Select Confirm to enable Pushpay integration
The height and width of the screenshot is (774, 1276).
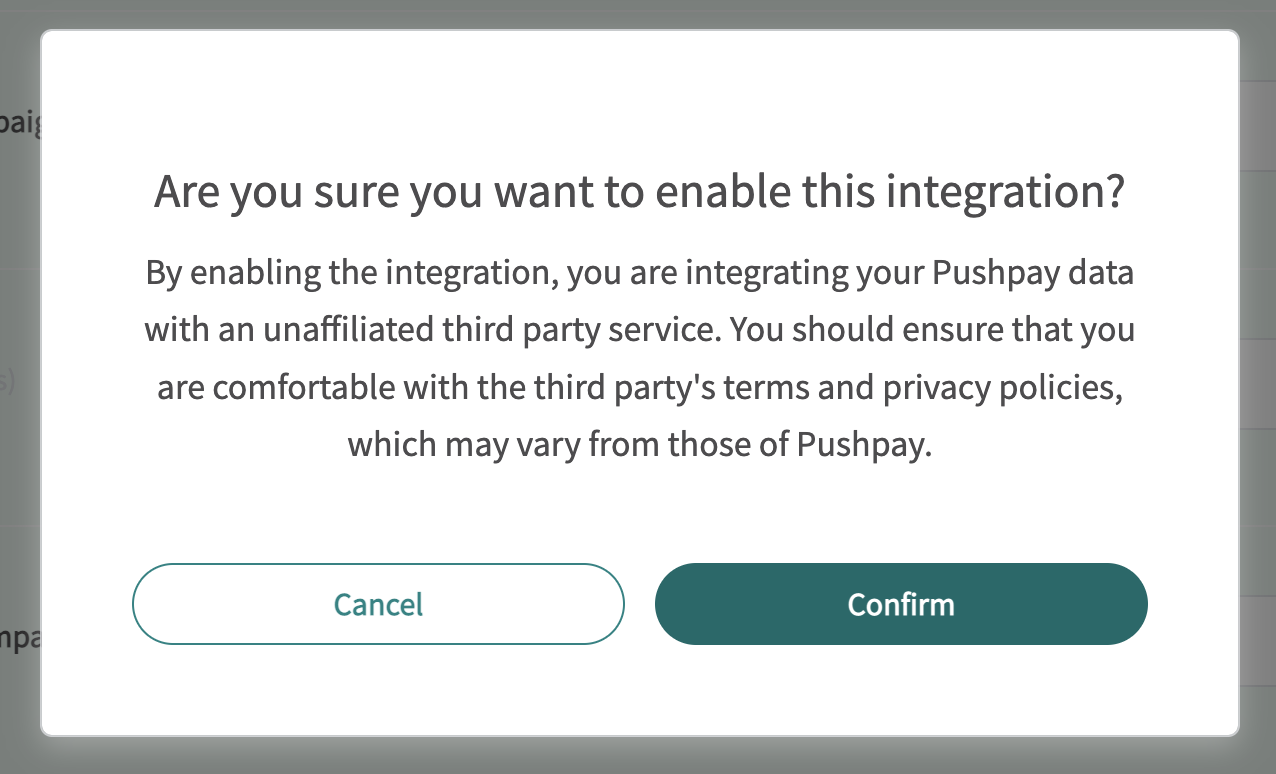pos(900,604)
